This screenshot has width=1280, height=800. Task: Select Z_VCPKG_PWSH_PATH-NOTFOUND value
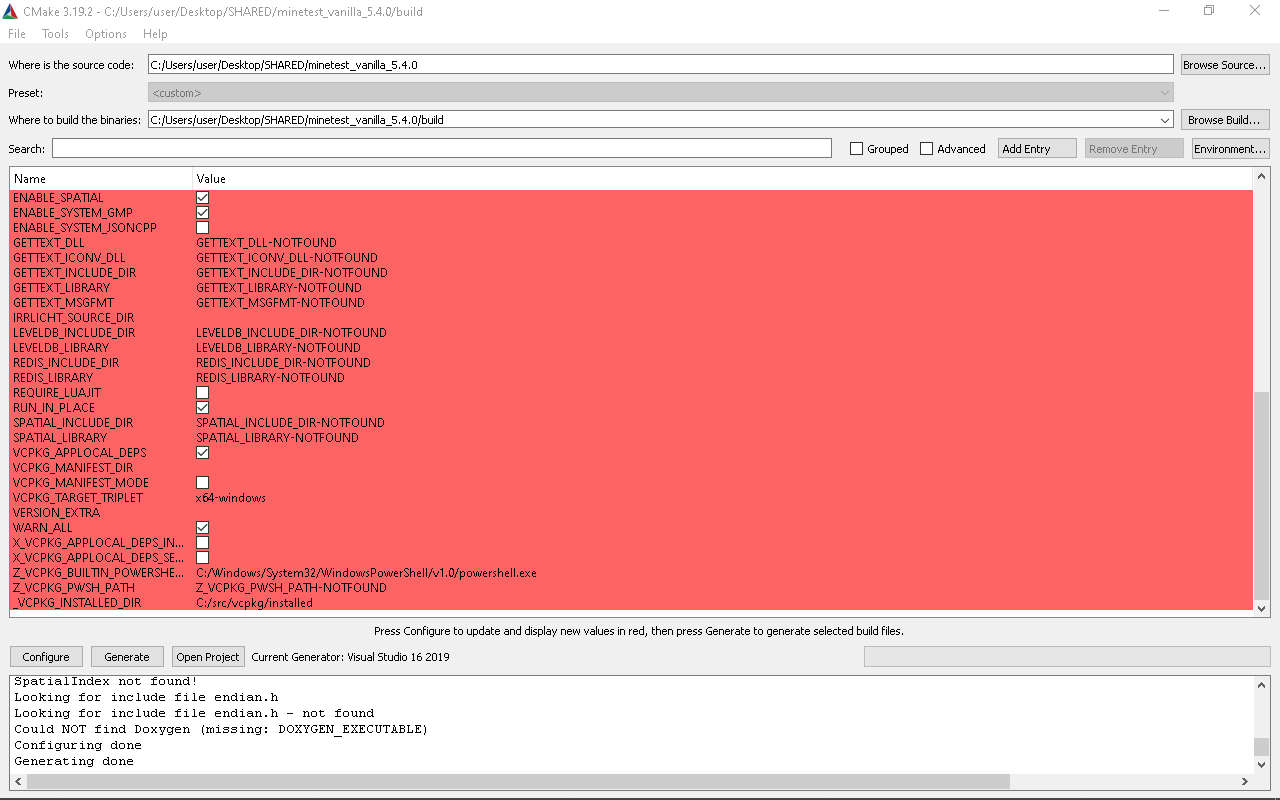coord(291,588)
